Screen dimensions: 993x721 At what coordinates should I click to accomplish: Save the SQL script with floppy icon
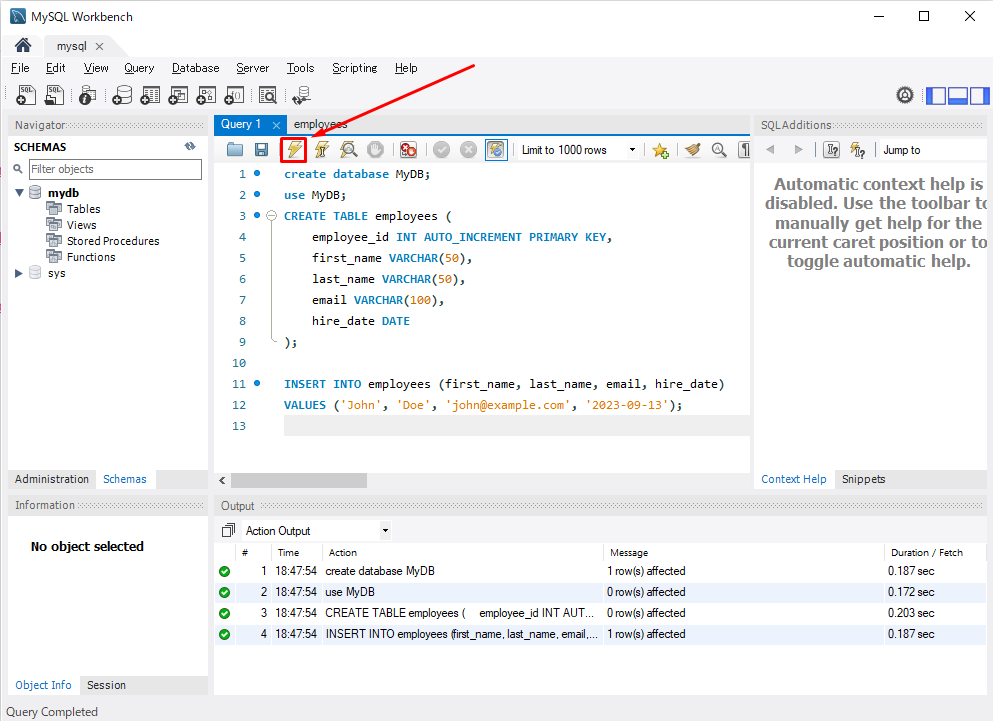pyautogui.click(x=261, y=150)
